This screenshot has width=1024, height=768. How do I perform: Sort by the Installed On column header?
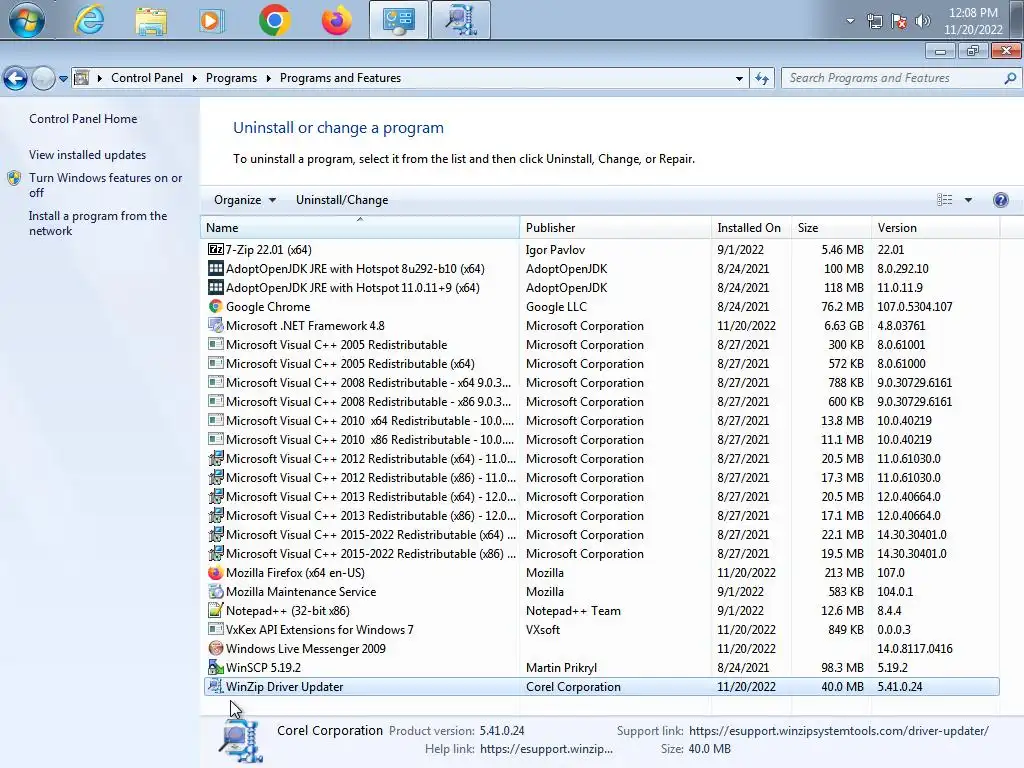pyautogui.click(x=751, y=228)
